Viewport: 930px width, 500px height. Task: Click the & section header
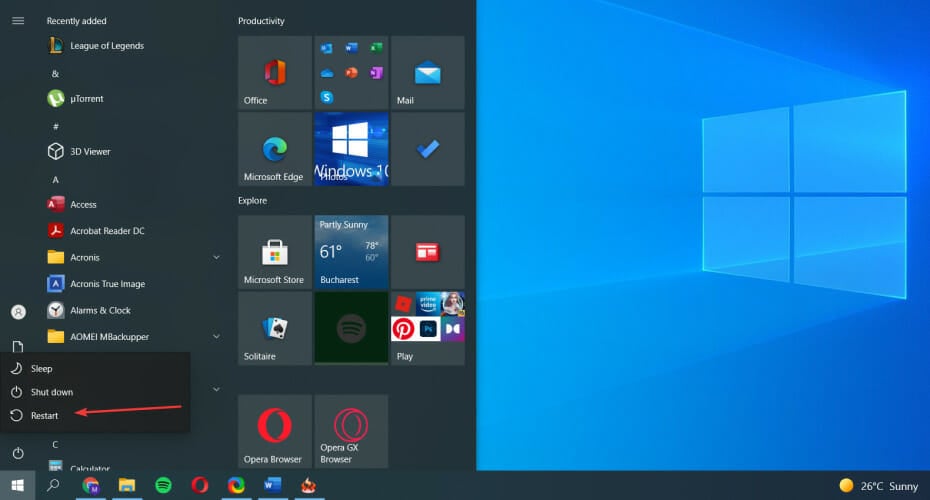click(55, 74)
